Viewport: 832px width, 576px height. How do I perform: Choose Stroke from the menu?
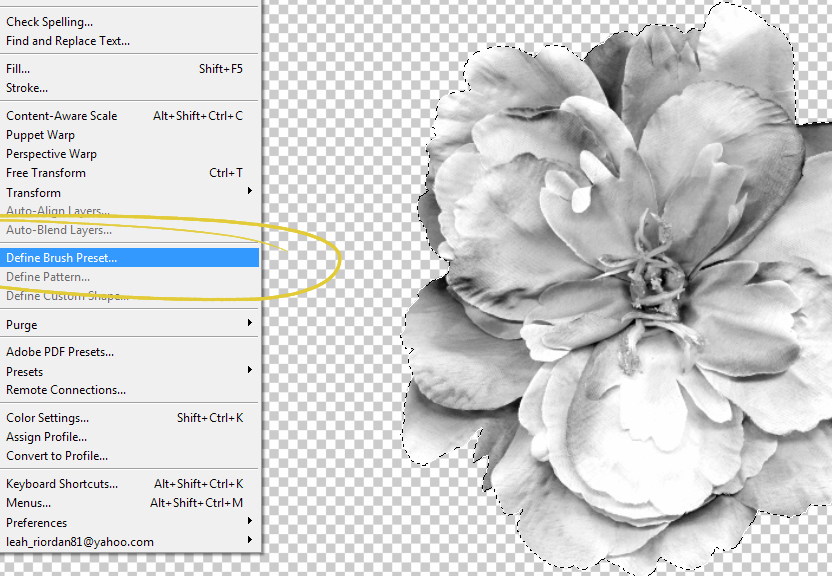click(x=129, y=88)
